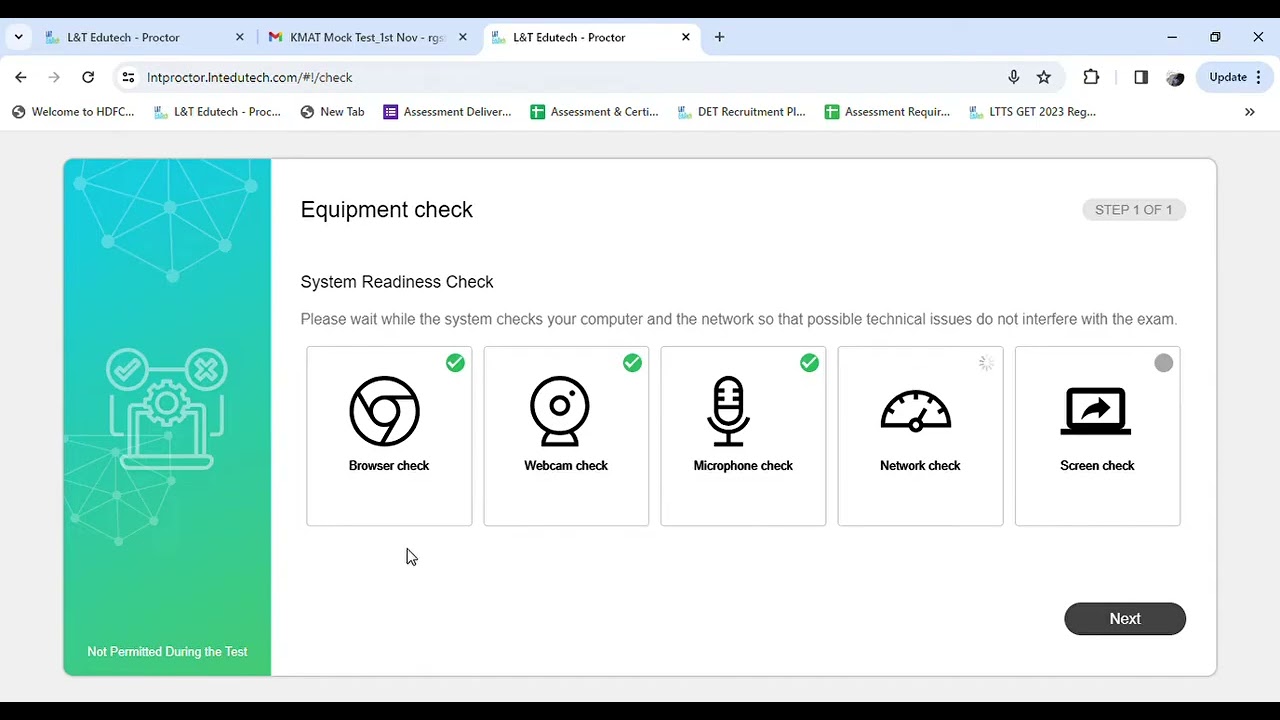Click the Next button
This screenshot has width=1280, height=720.
coord(1125,619)
